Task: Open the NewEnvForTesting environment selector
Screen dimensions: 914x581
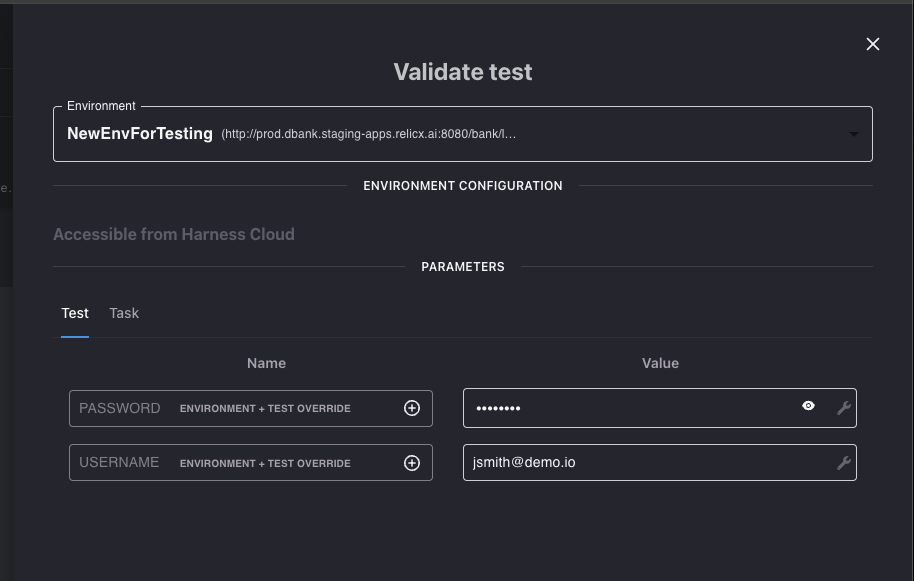Action: [140, 134]
